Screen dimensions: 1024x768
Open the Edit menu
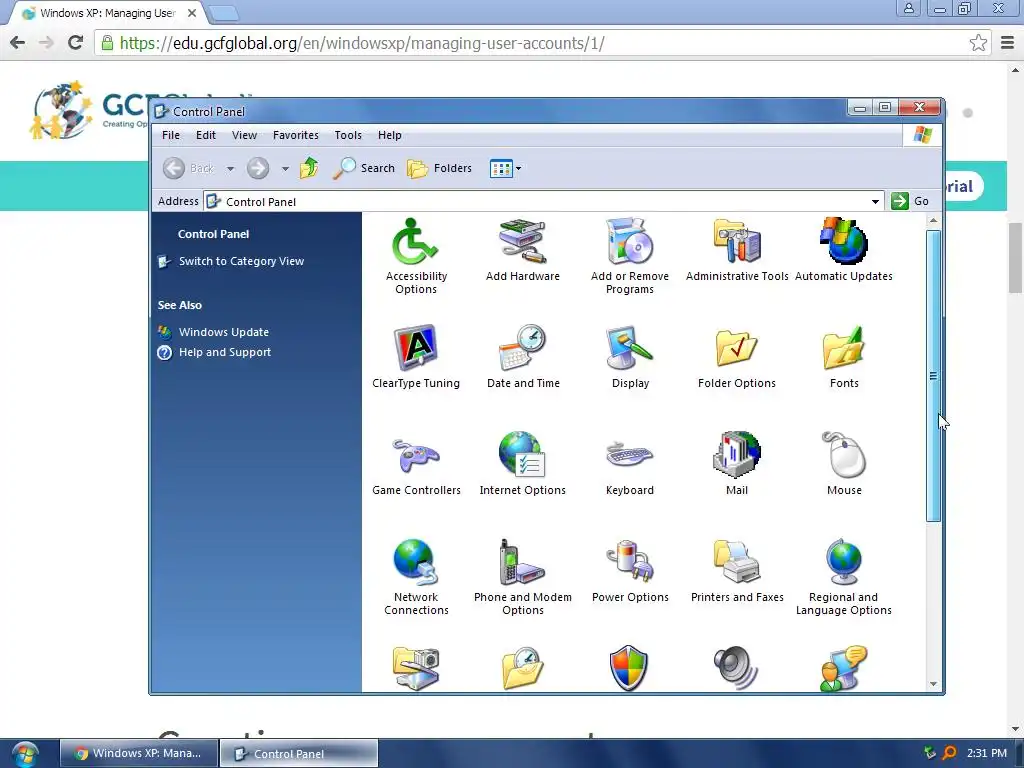[206, 135]
